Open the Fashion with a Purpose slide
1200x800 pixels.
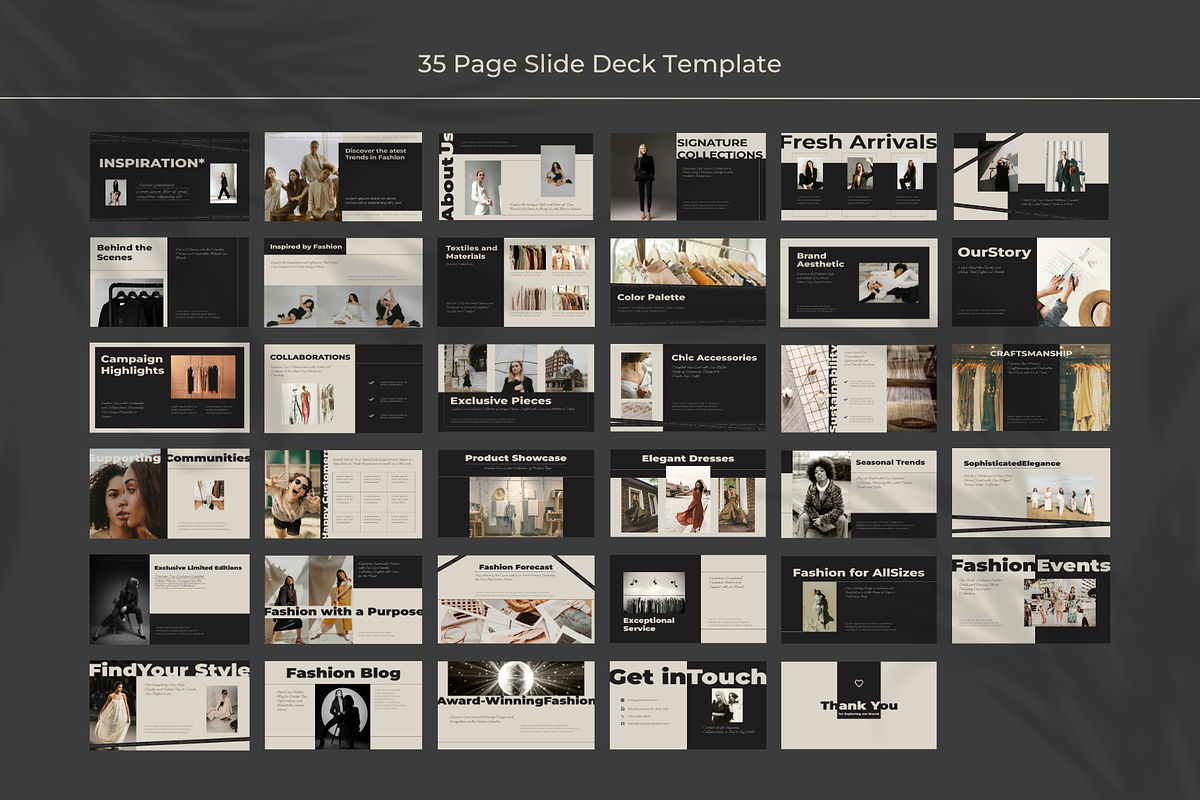tap(343, 600)
